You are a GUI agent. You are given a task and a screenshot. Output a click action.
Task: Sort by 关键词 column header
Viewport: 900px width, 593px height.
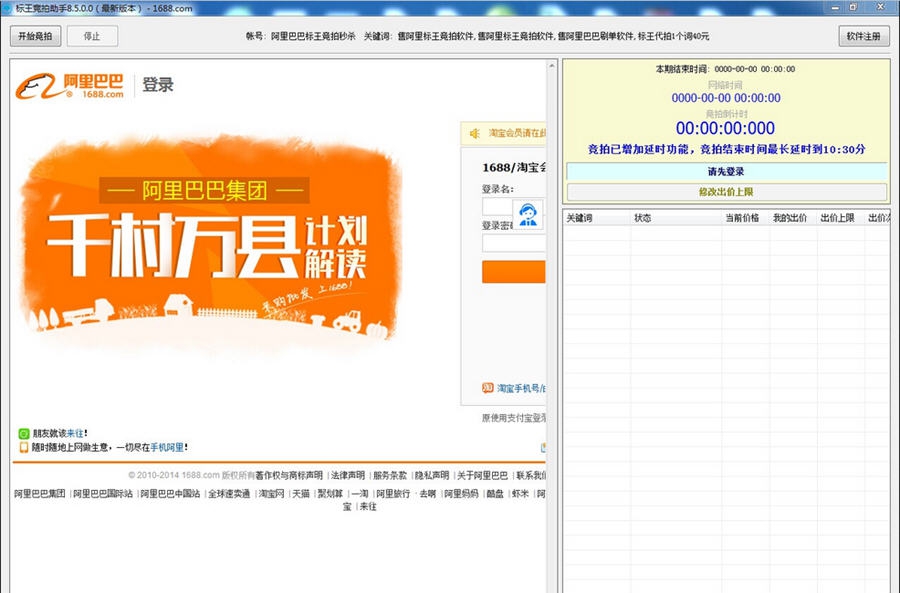click(596, 218)
